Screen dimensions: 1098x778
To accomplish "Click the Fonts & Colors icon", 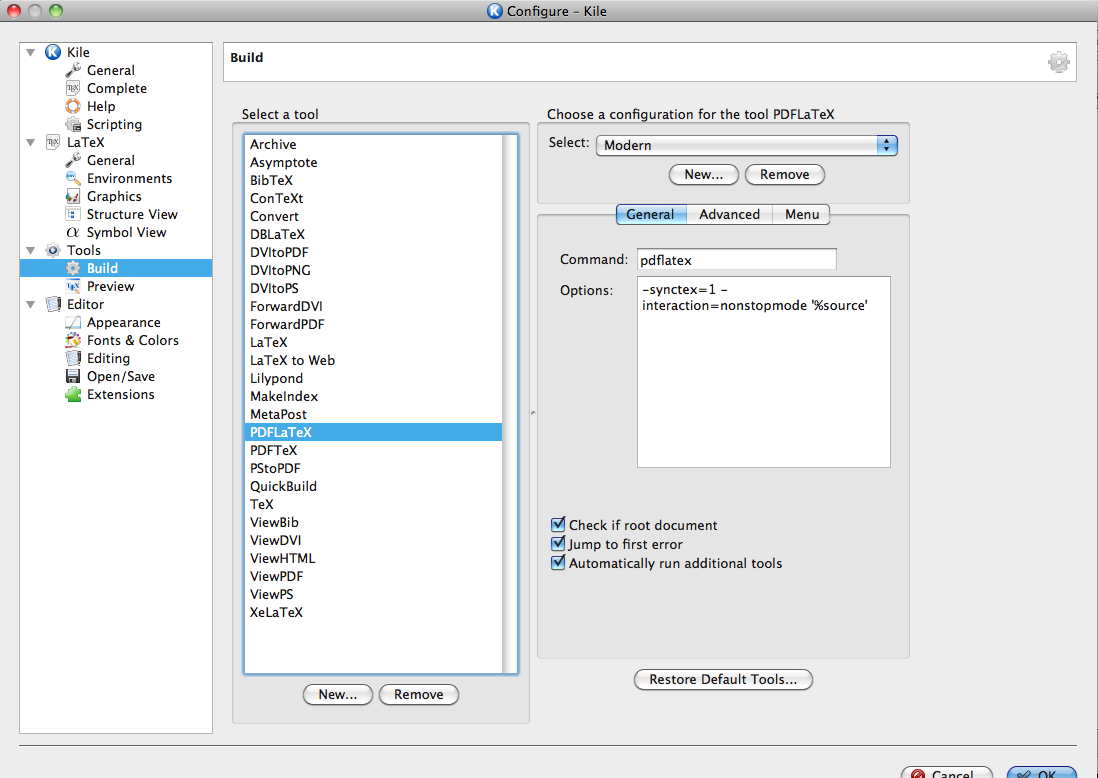I will pos(73,340).
